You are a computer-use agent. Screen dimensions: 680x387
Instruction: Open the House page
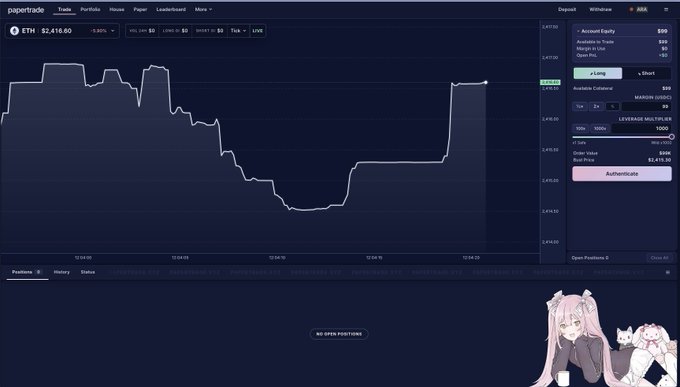pos(117,10)
